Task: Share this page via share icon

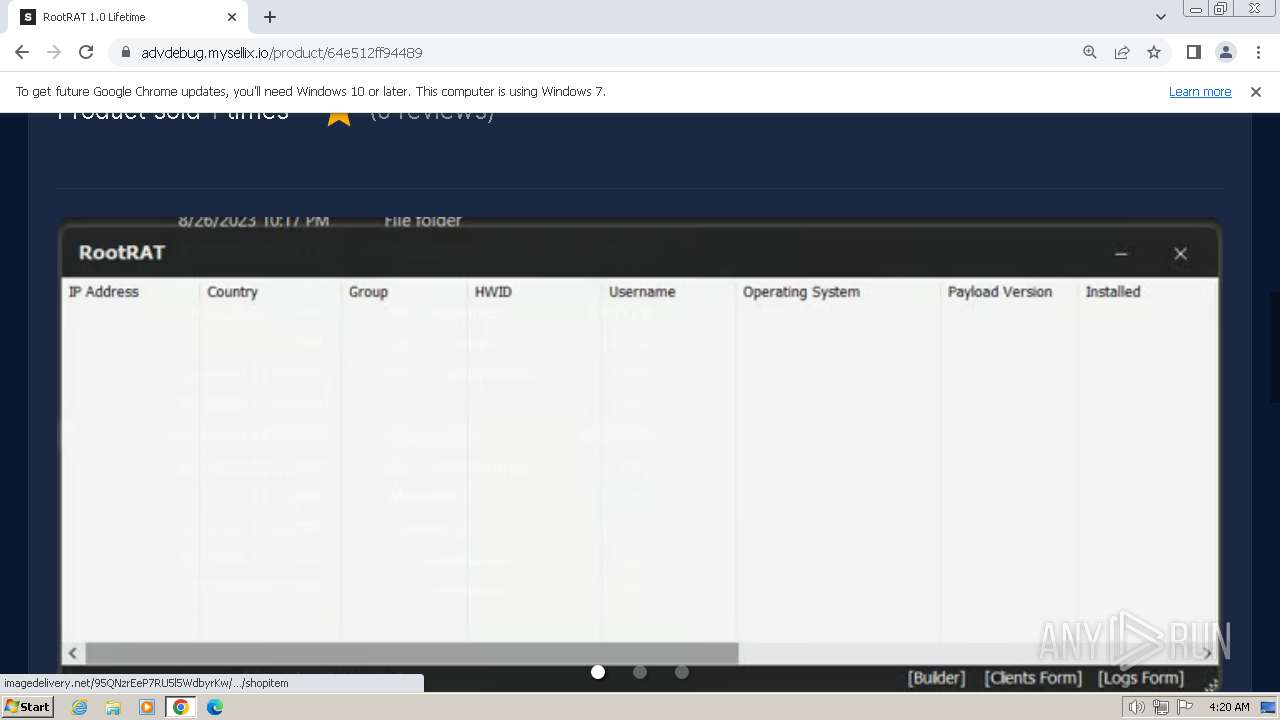Action: [1122, 52]
